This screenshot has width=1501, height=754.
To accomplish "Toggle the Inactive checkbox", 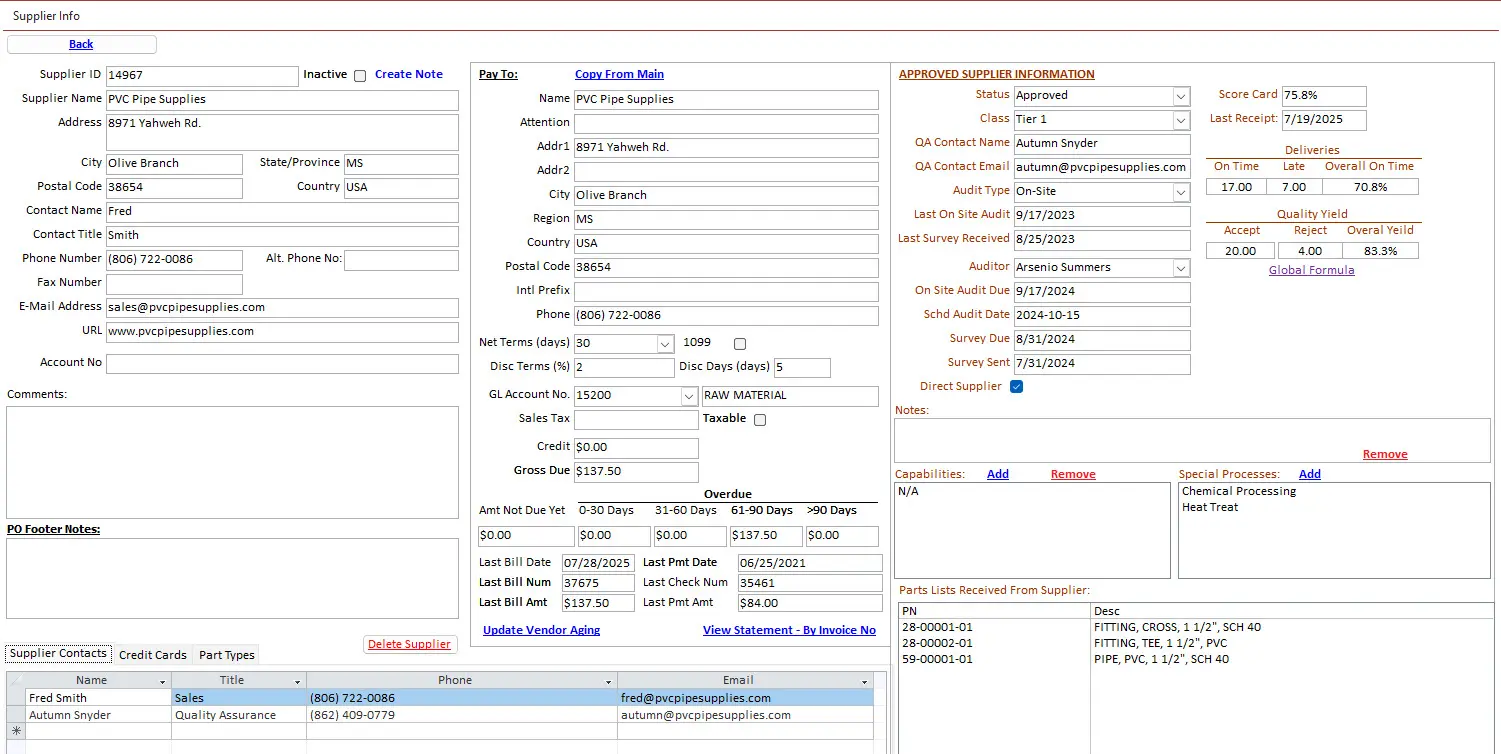I will pyautogui.click(x=360, y=75).
